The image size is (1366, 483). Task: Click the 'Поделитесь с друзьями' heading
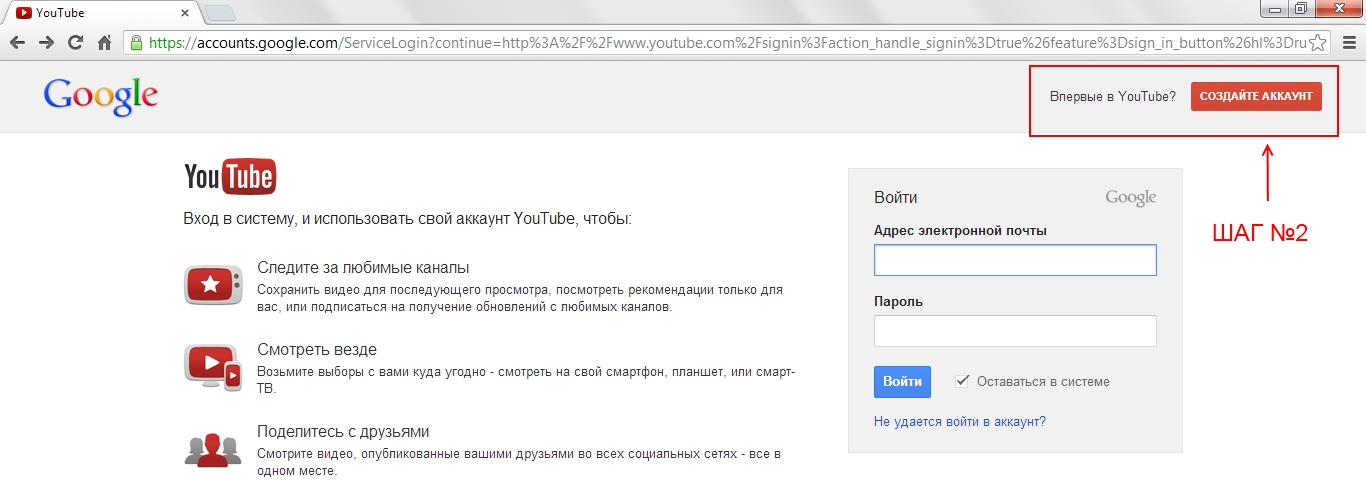[343, 432]
